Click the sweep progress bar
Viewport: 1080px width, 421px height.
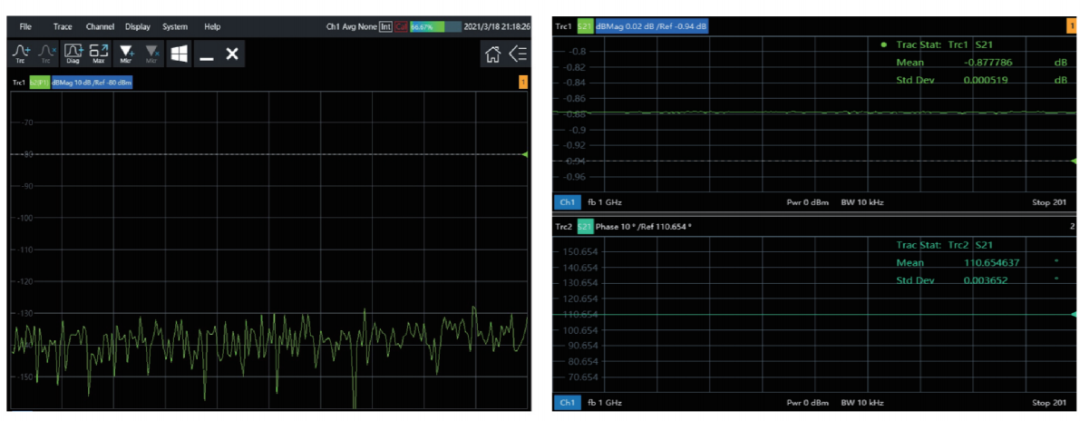tap(436, 27)
